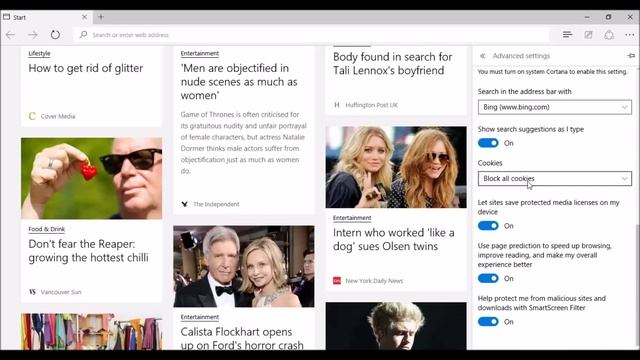
Task: Click Huffington Post UK source label
Action: (371, 105)
